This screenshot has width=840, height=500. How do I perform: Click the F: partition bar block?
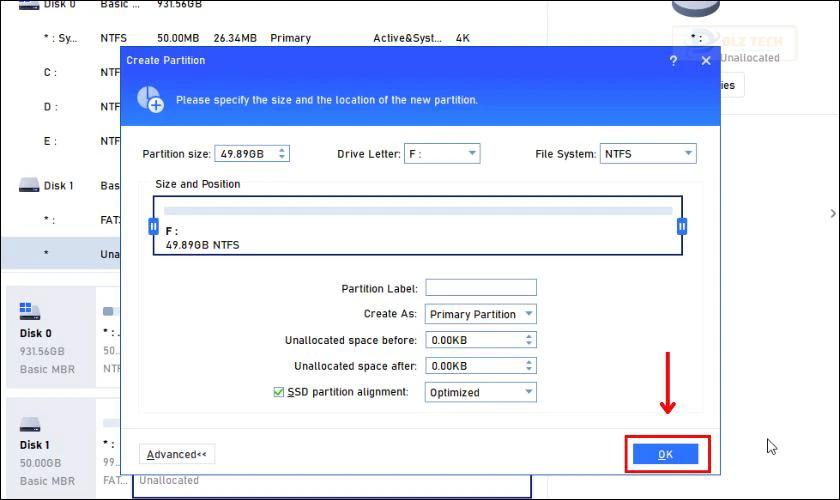pos(418,226)
